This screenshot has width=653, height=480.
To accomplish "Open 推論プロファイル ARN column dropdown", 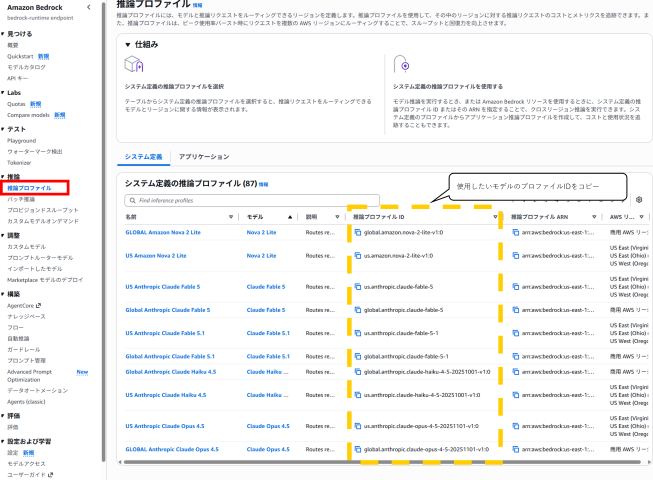I will coord(594,217).
